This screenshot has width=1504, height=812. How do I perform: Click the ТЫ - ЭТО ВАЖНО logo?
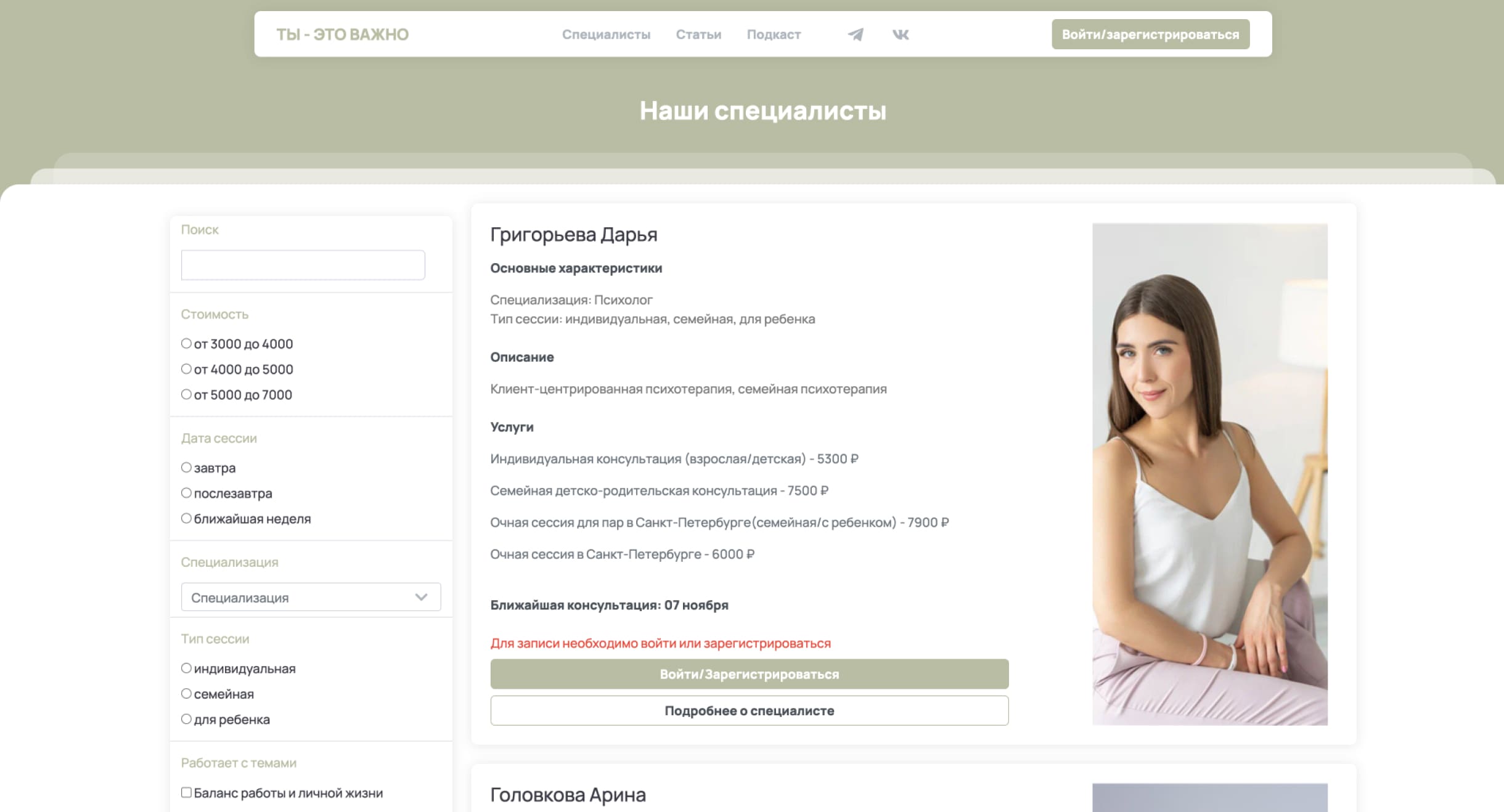pos(342,35)
